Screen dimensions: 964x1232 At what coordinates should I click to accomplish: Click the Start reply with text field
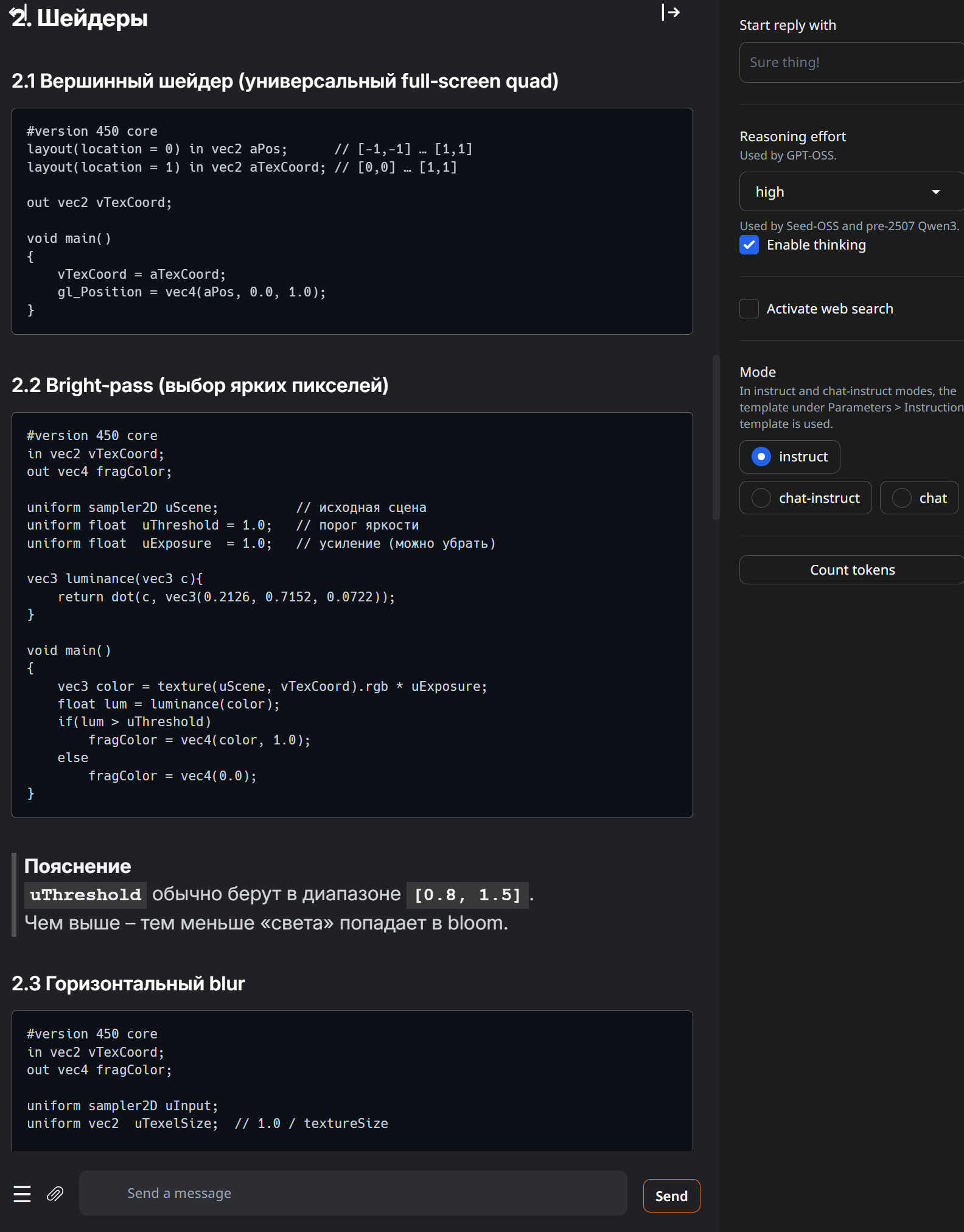(852, 63)
